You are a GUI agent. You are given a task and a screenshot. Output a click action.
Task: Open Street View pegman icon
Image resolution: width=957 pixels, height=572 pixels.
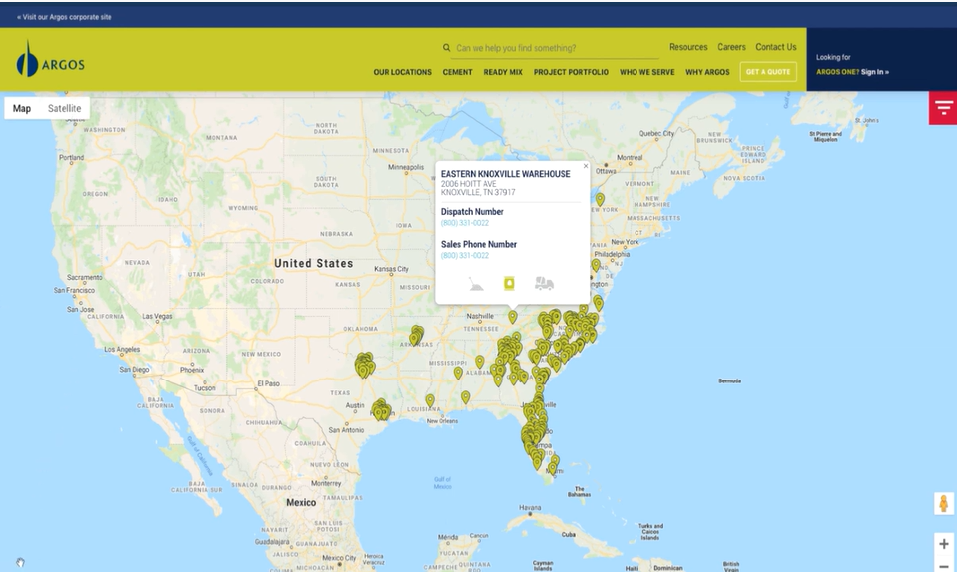944,504
